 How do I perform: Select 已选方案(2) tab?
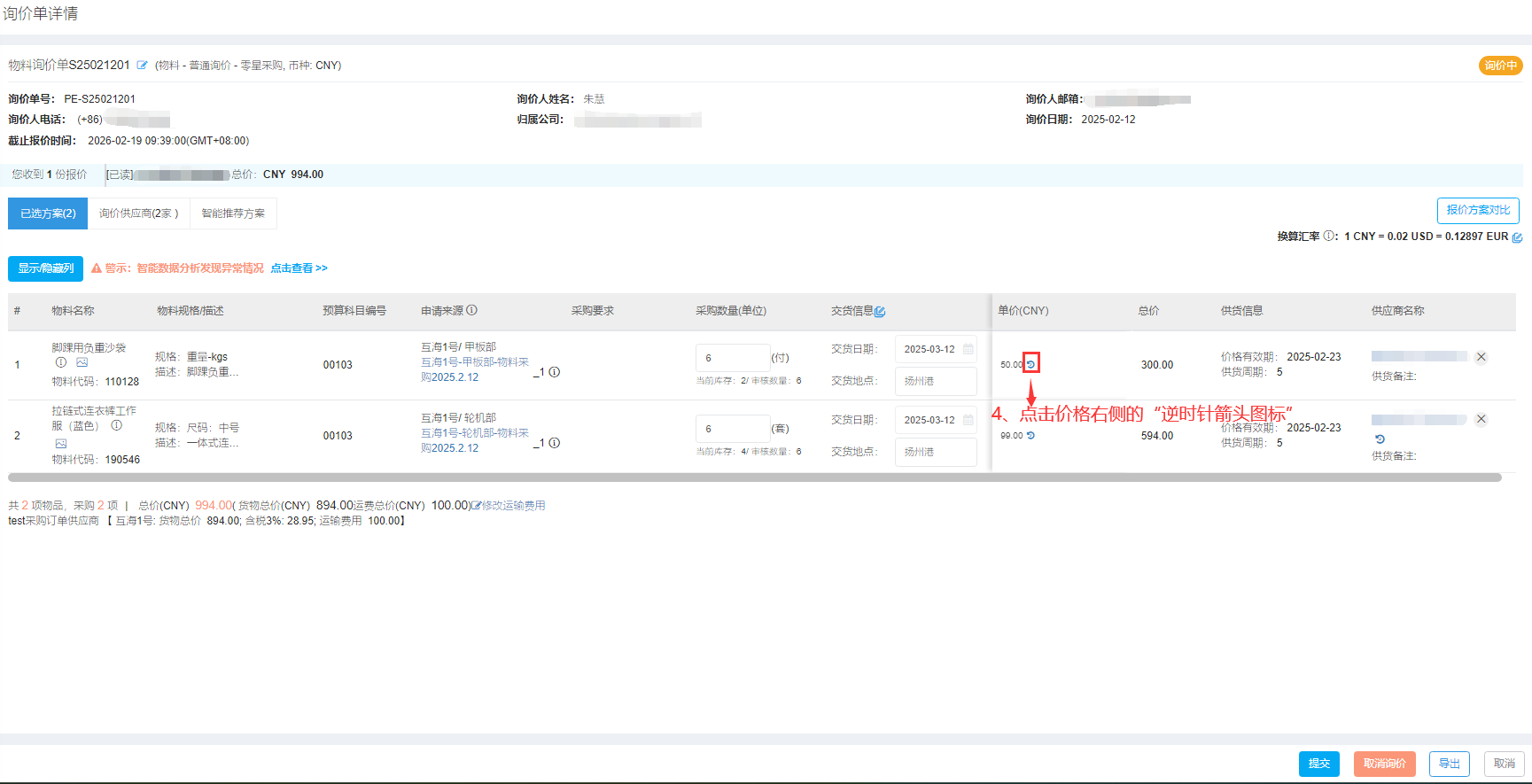pyautogui.click(x=48, y=213)
